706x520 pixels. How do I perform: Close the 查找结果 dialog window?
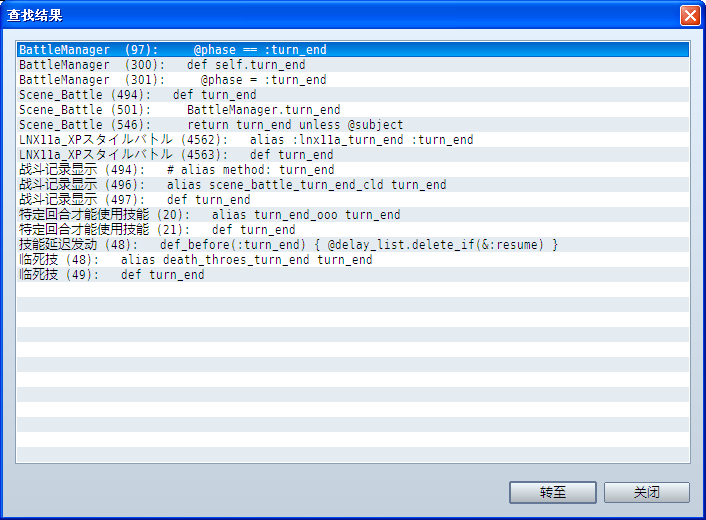pos(690,15)
